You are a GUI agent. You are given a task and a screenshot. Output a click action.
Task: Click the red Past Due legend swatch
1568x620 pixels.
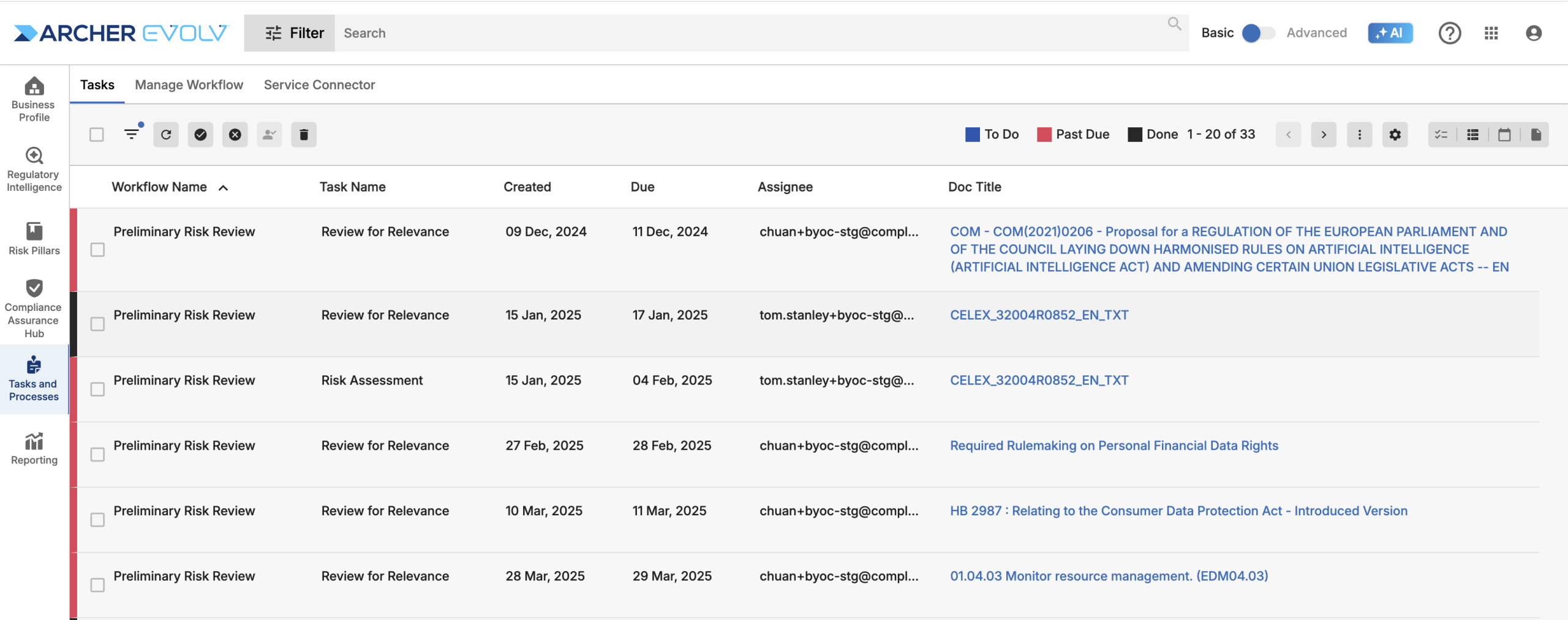point(1044,135)
